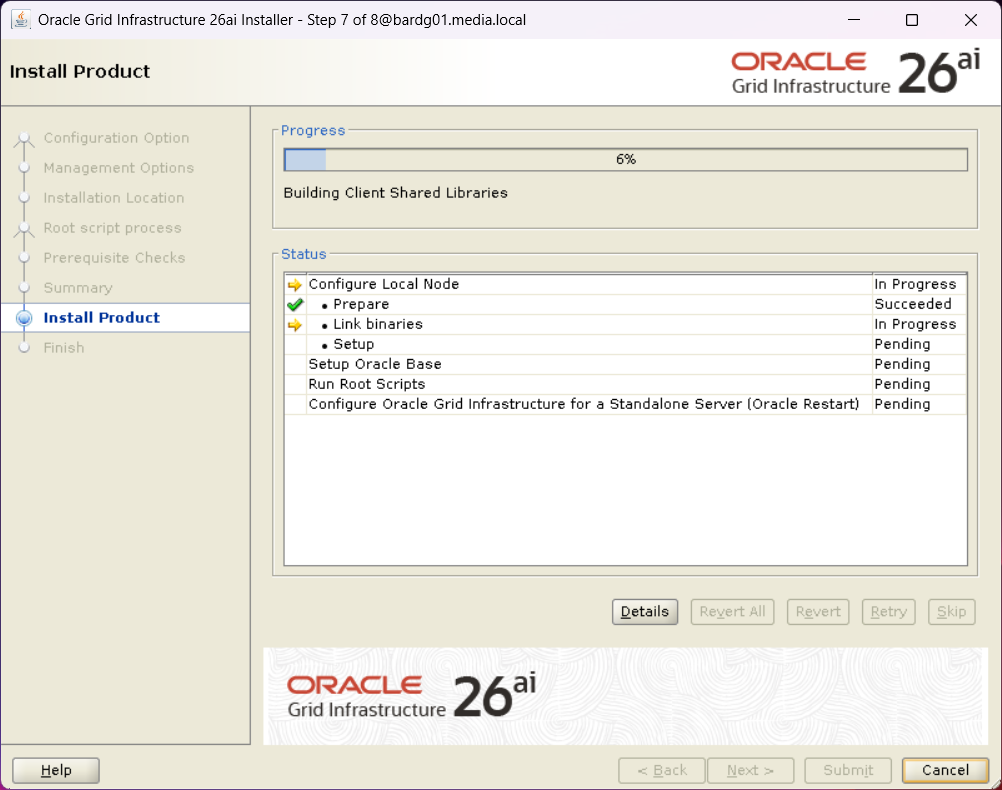Viewport: 1002px width, 790px height.
Task: Select Summary step in sidebar
Action: point(78,288)
